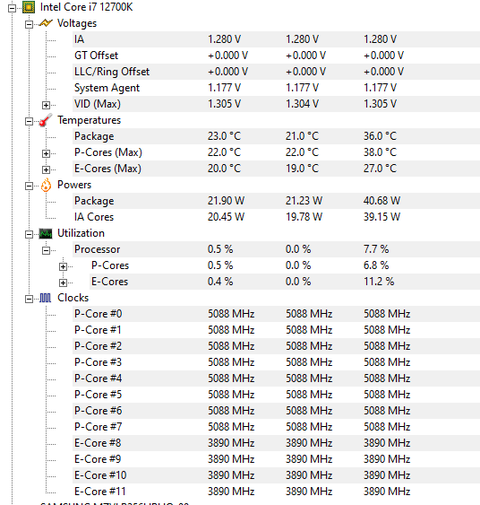Expand E-Cores (Max) temperatures
Screen dimensions: 480x505
46,170
